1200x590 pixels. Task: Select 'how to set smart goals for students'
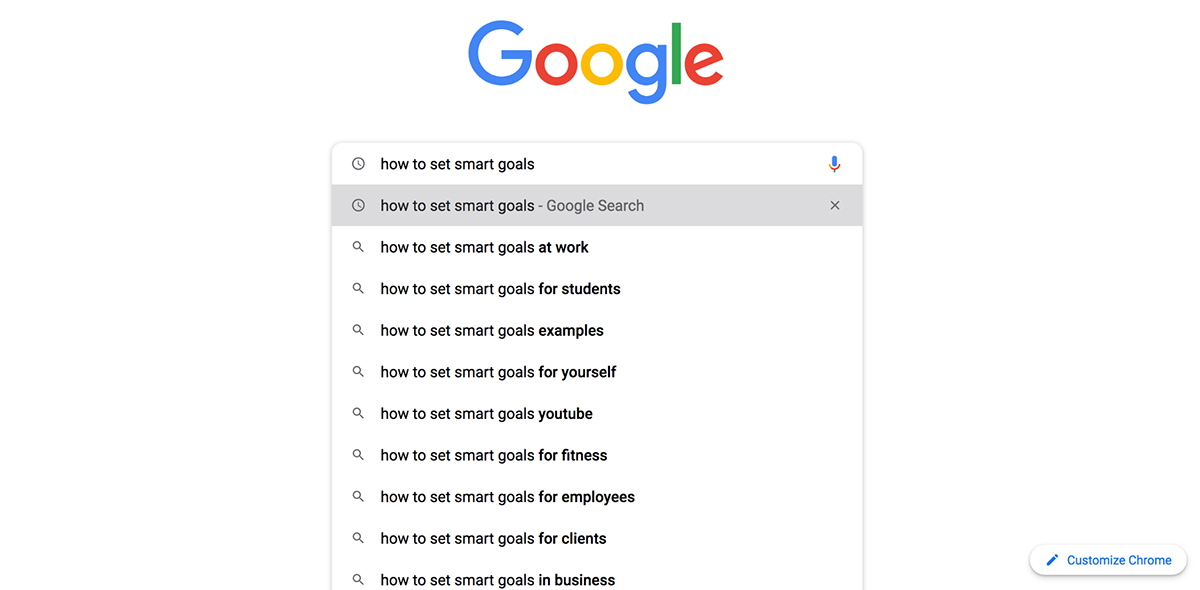500,288
